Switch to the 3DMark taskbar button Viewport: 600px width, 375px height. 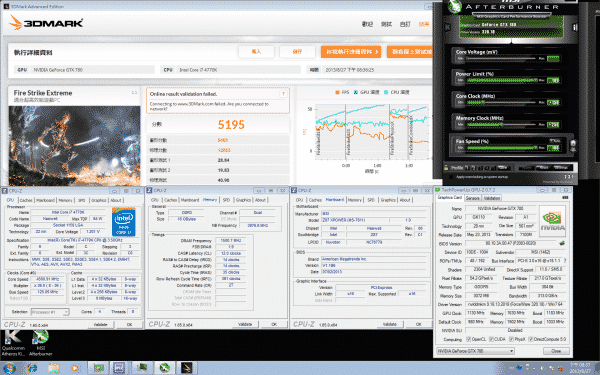coord(187,368)
